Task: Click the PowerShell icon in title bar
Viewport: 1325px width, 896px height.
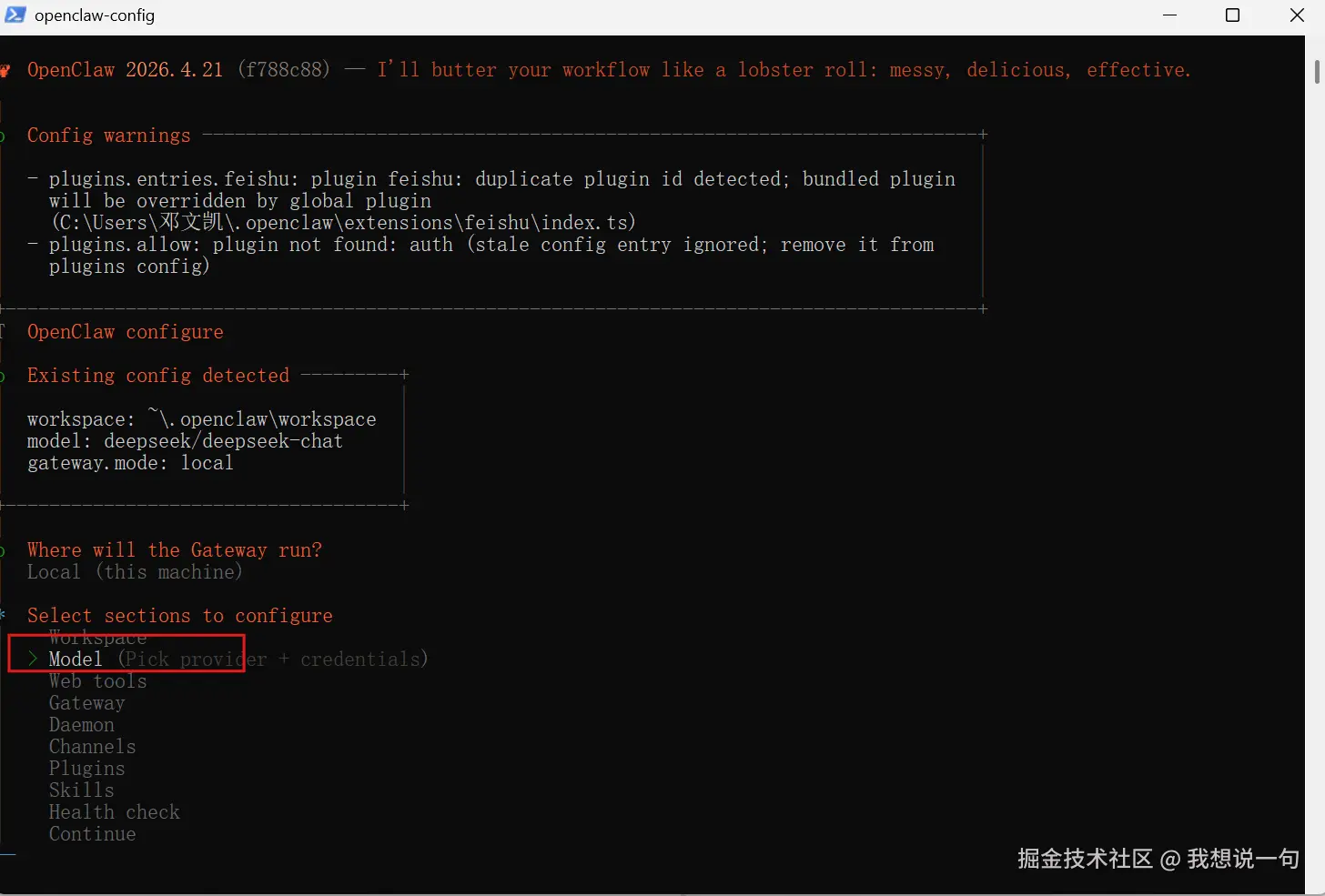Action: [x=15, y=15]
